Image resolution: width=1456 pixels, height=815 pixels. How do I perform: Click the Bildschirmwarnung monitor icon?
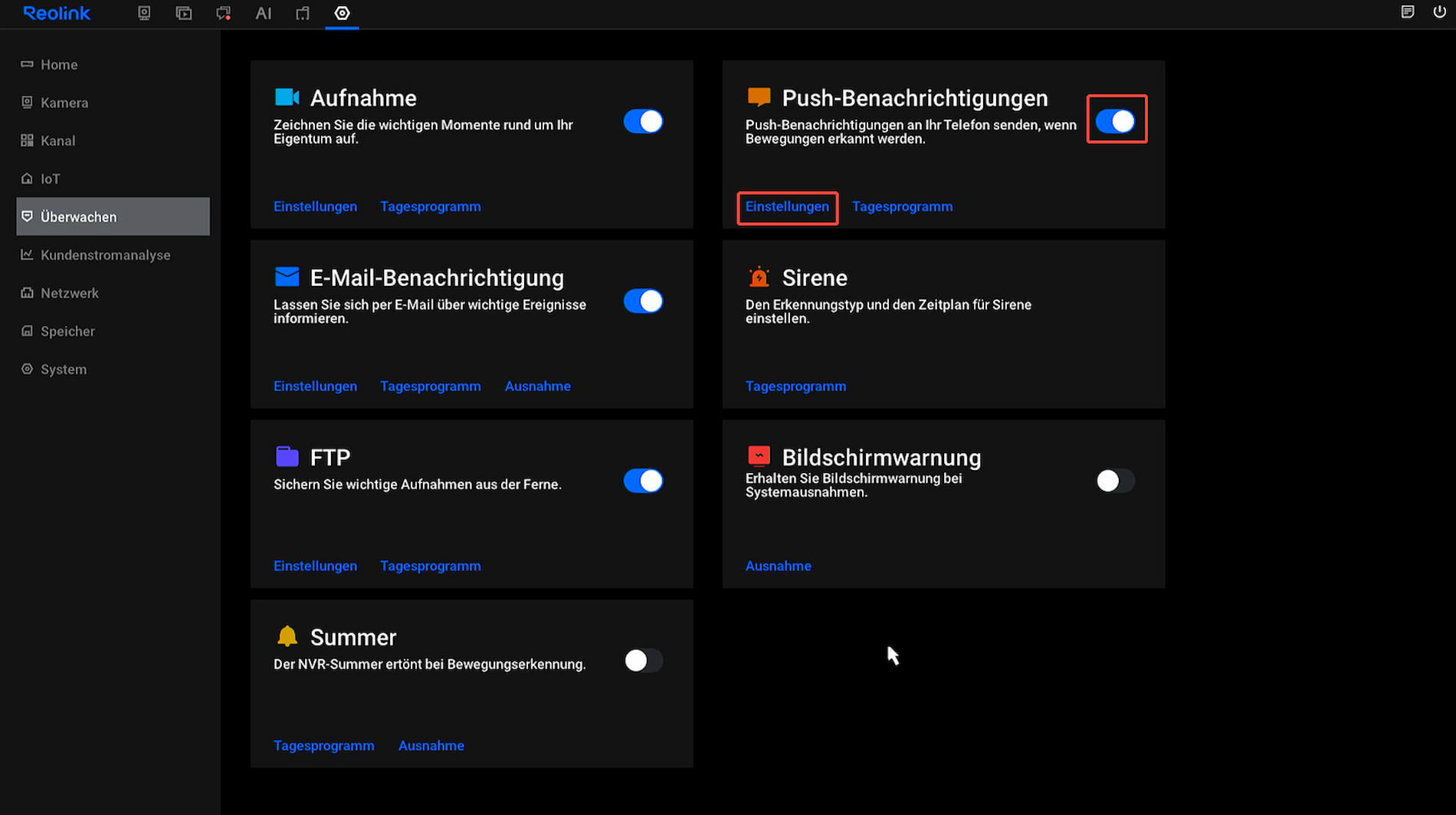pos(759,456)
